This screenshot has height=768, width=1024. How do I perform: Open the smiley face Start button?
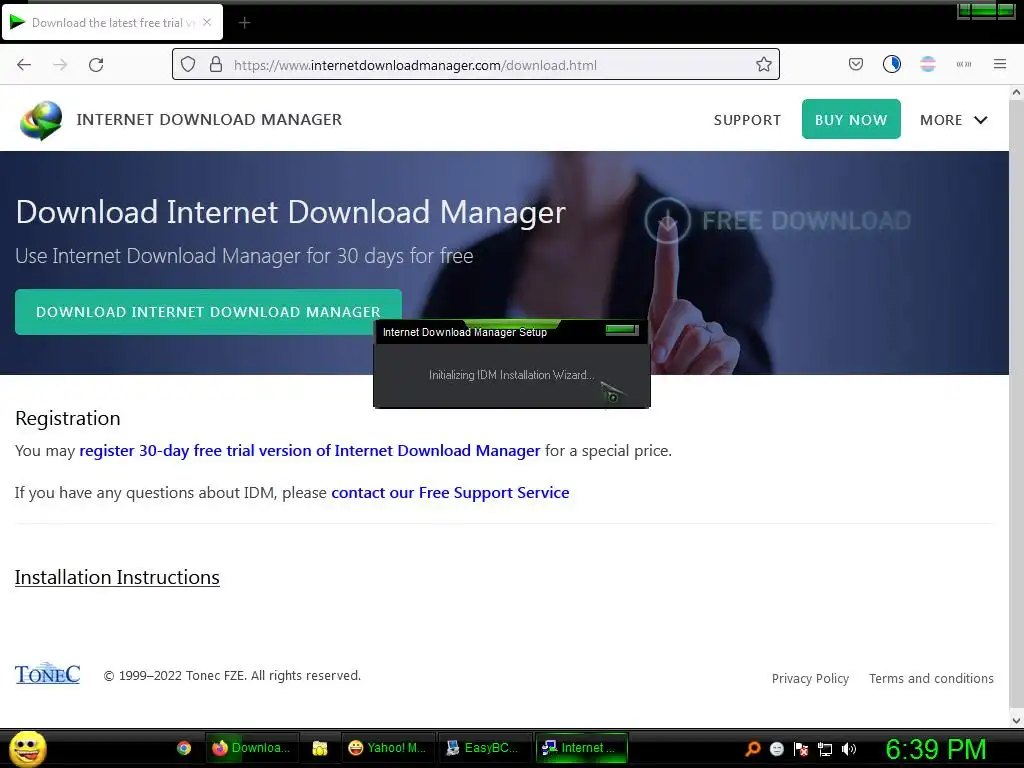28,748
